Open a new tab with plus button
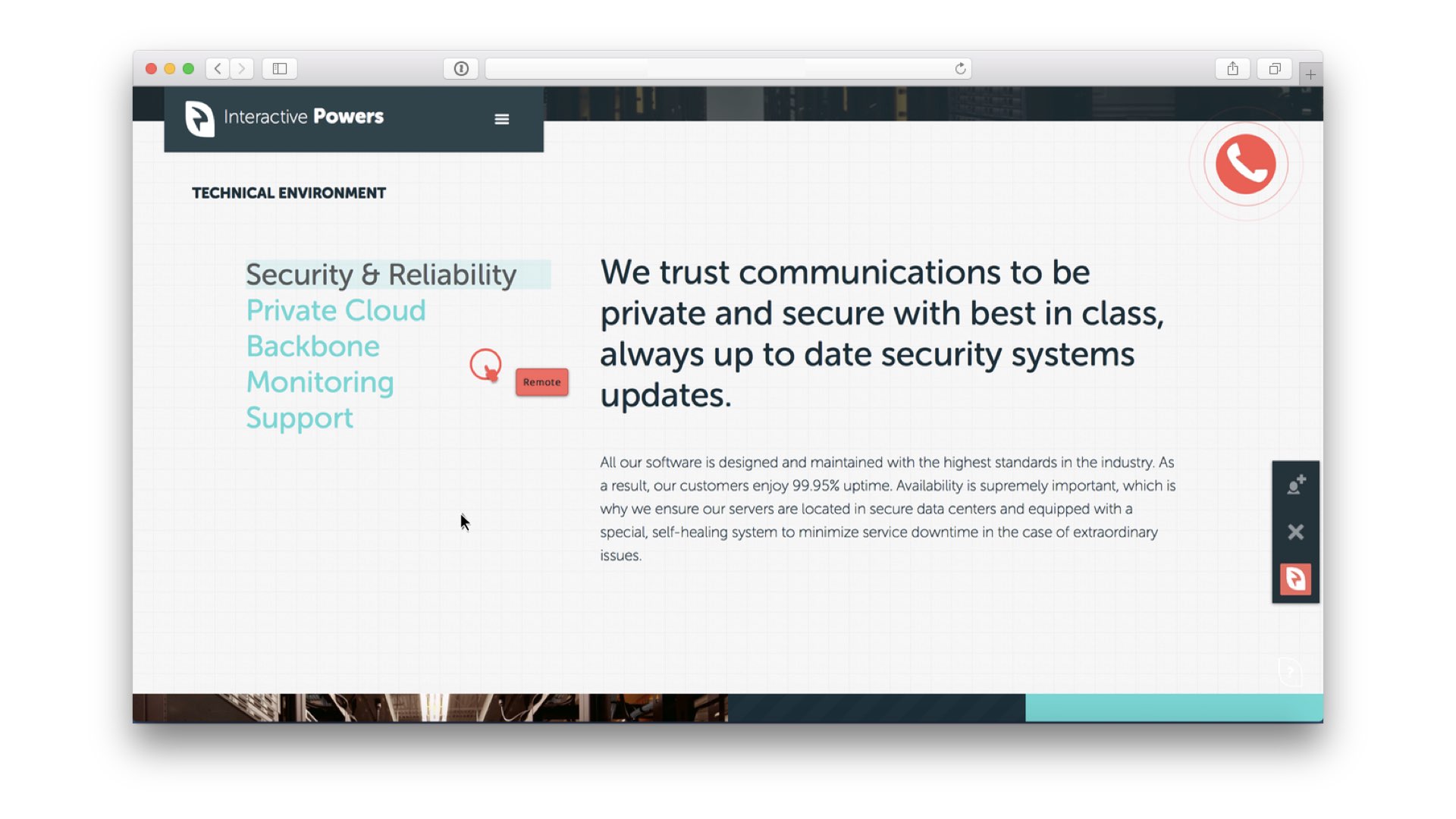This screenshot has height=819, width=1456. click(1310, 74)
